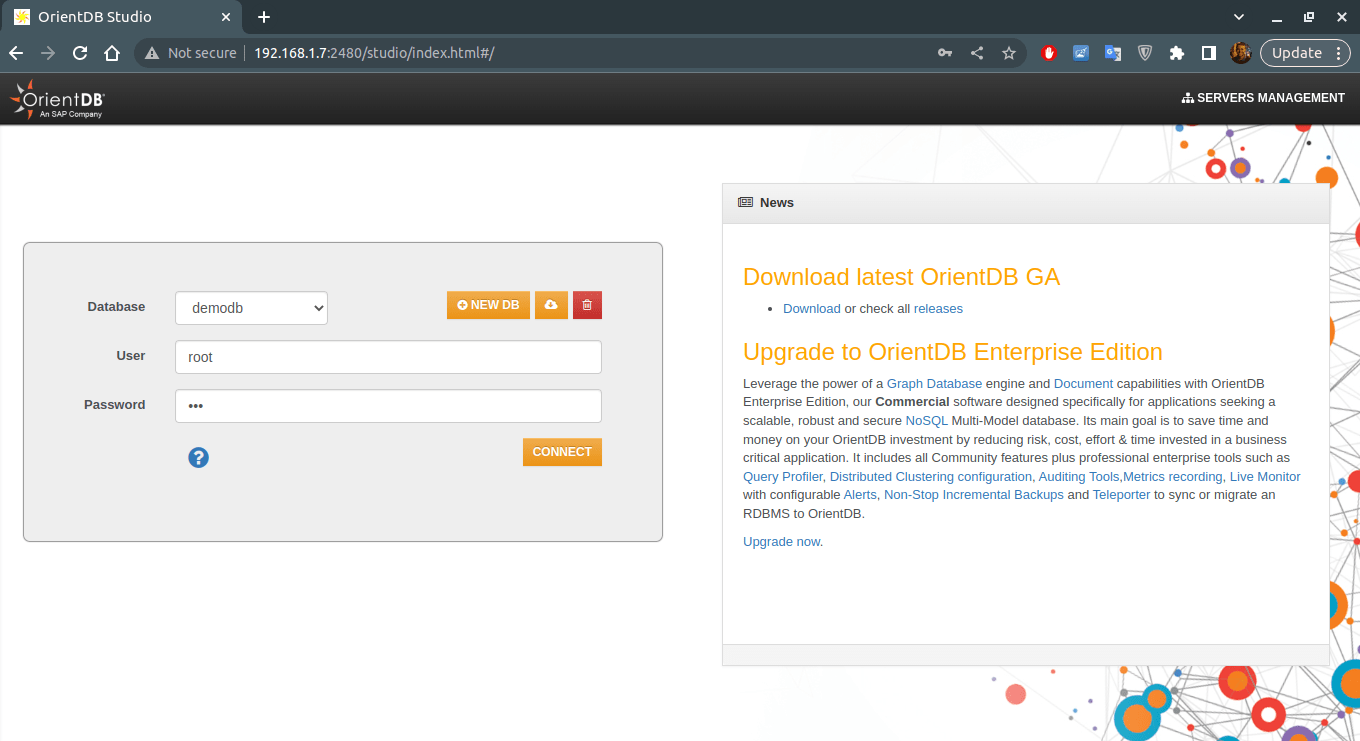1360x741 pixels.
Task: Click the NEW DB button
Action: pos(488,305)
